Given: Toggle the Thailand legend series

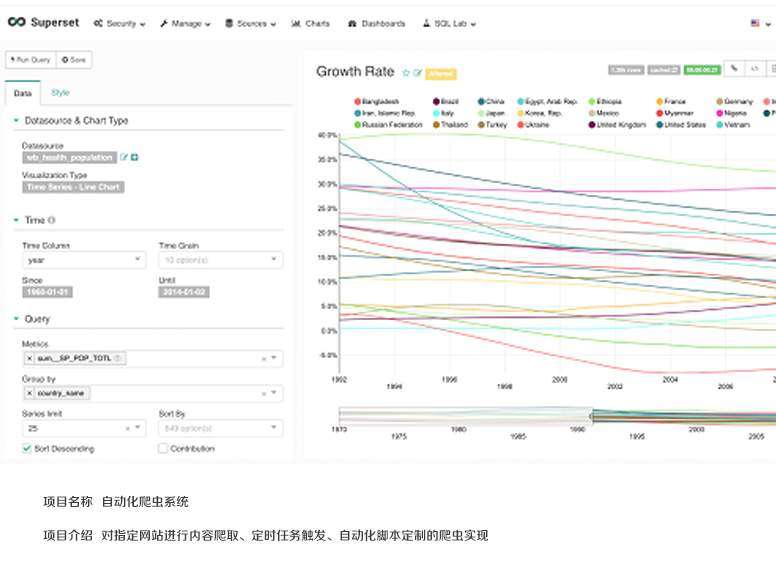Looking at the screenshot, I should click(x=450, y=125).
